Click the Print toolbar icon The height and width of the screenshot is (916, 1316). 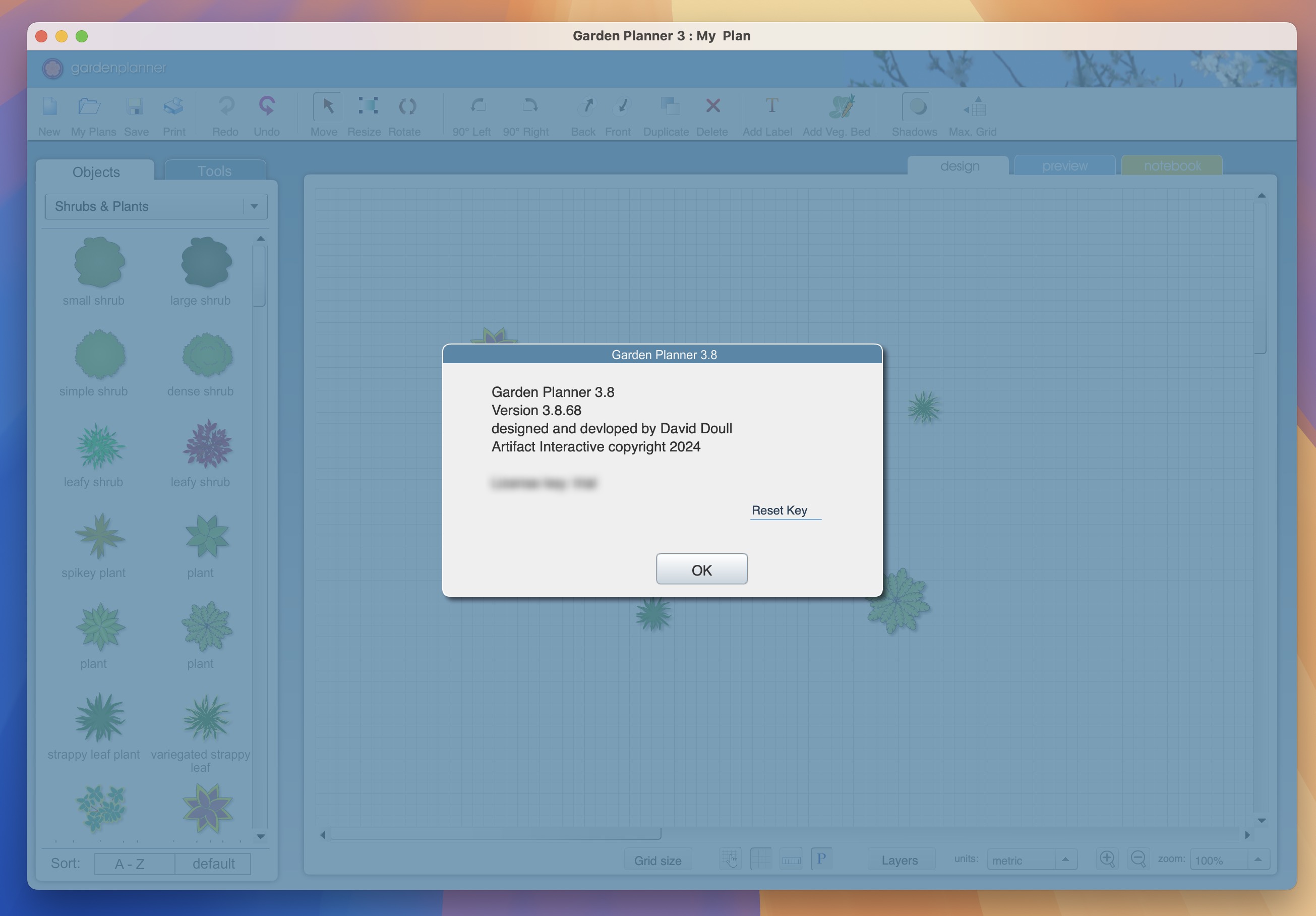tap(173, 106)
